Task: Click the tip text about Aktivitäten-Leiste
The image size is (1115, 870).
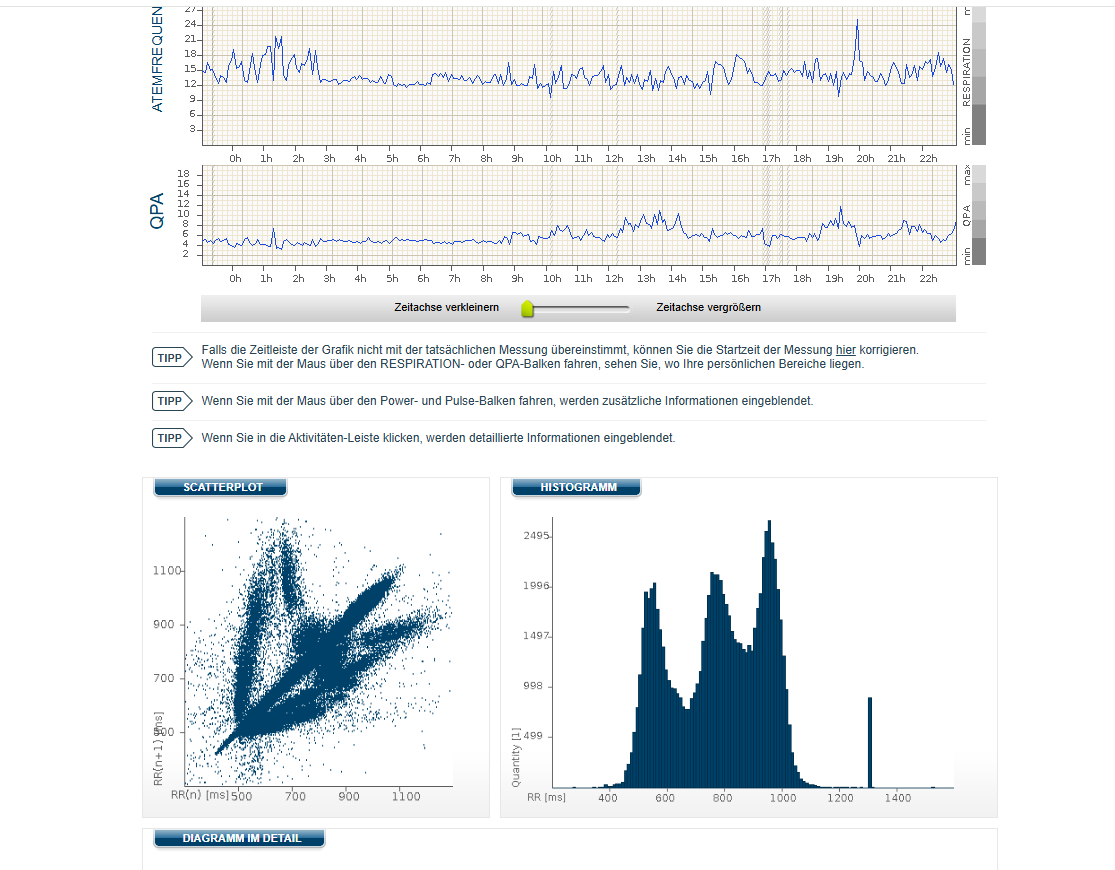Action: [438, 438]
